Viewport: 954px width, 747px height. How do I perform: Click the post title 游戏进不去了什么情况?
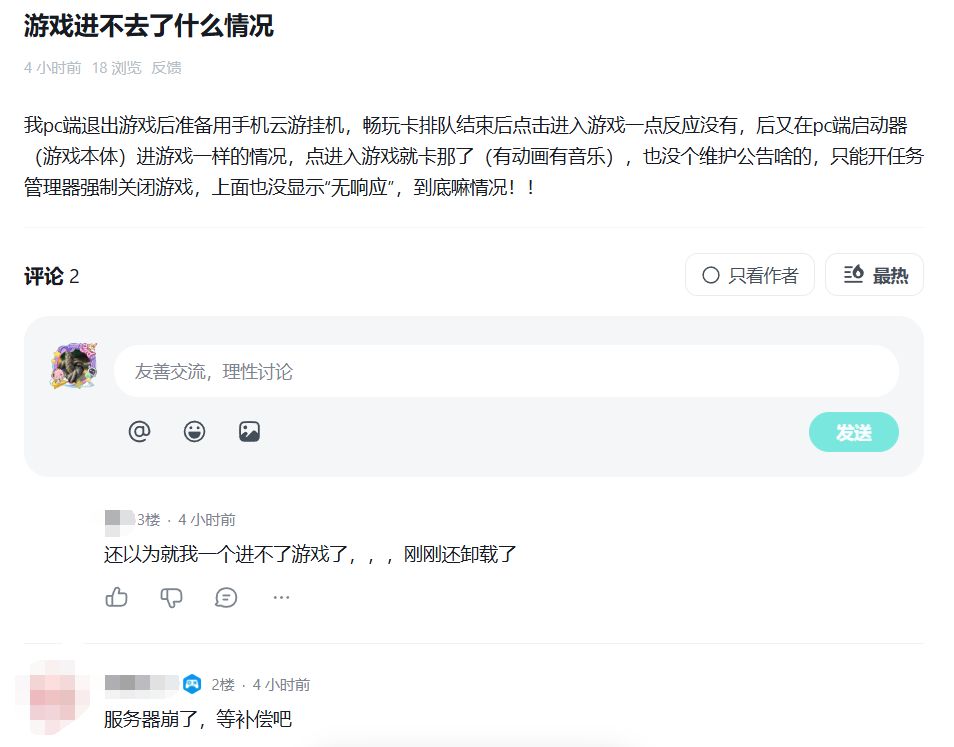coord(148,26)
